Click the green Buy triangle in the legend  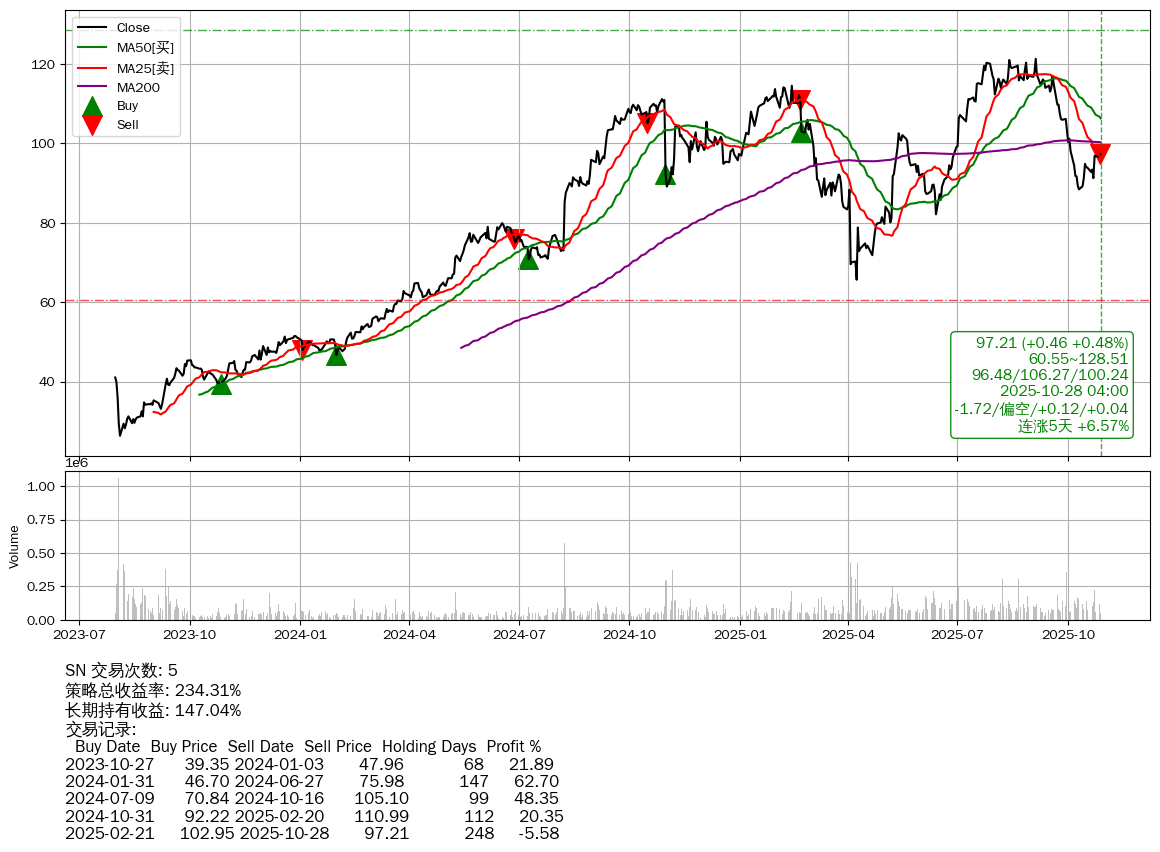pyautogui.click(x=92, y=106)
